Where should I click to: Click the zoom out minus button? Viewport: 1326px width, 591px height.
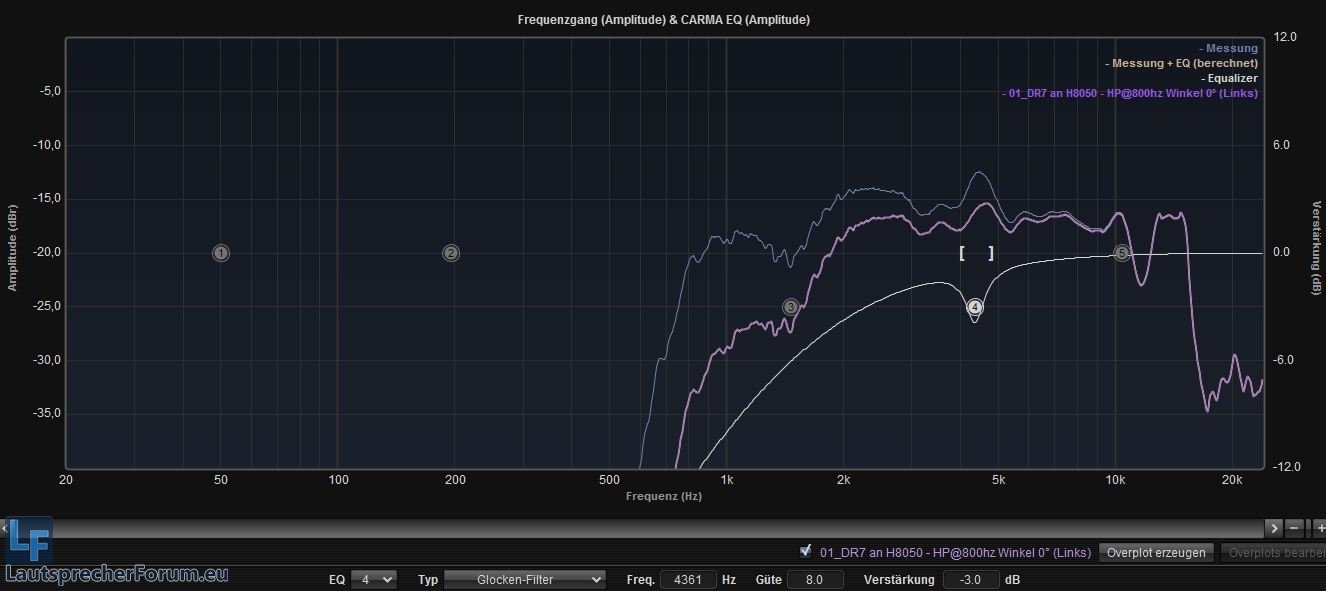[x=1294, y=527]
